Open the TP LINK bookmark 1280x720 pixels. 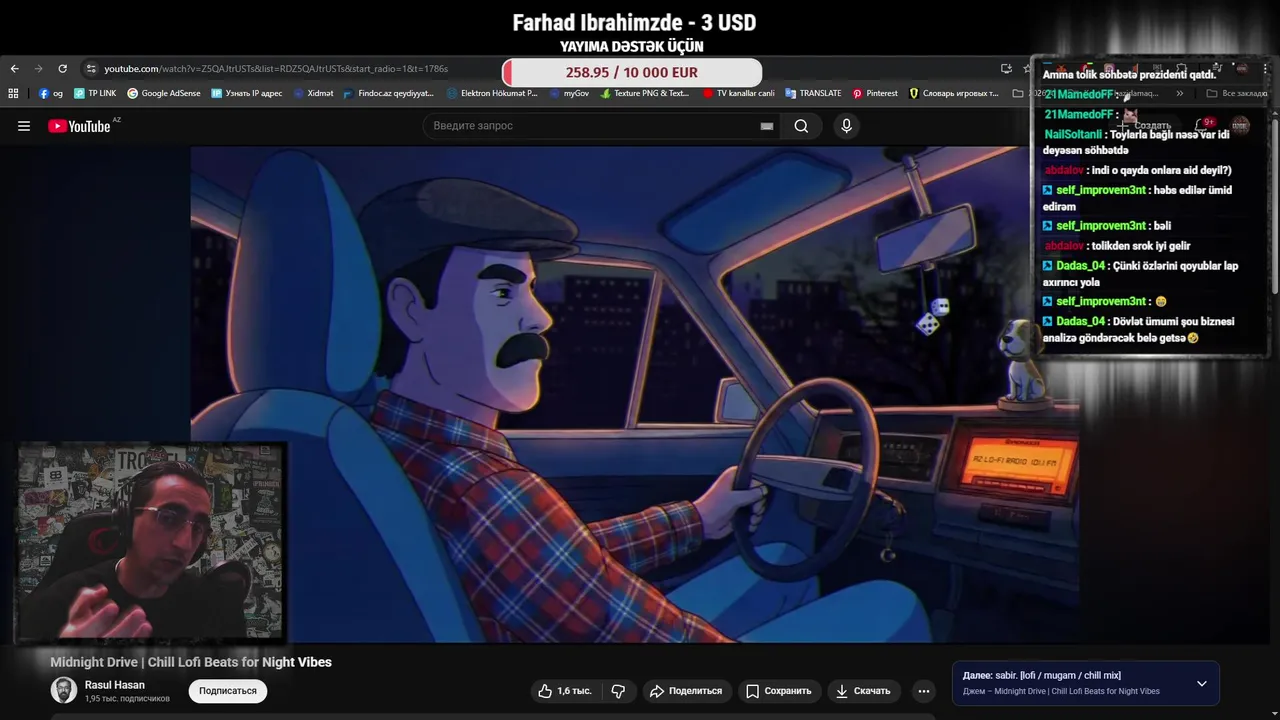[x=95, y=93]
